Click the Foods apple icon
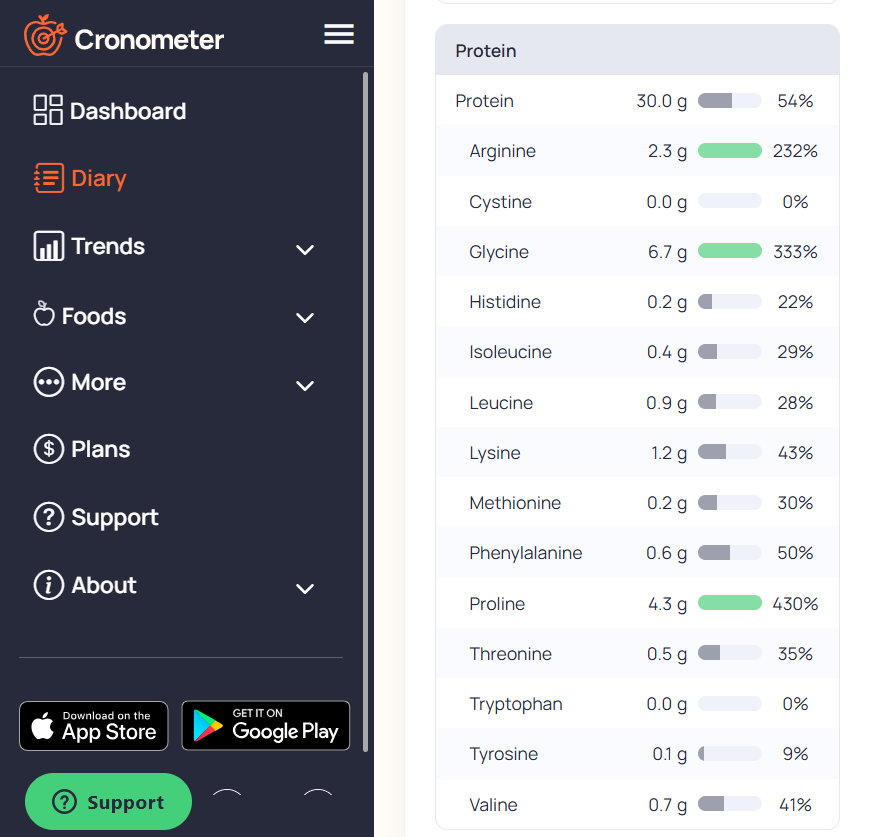Viewport: 872px width, 837px height. coord(44,315)
